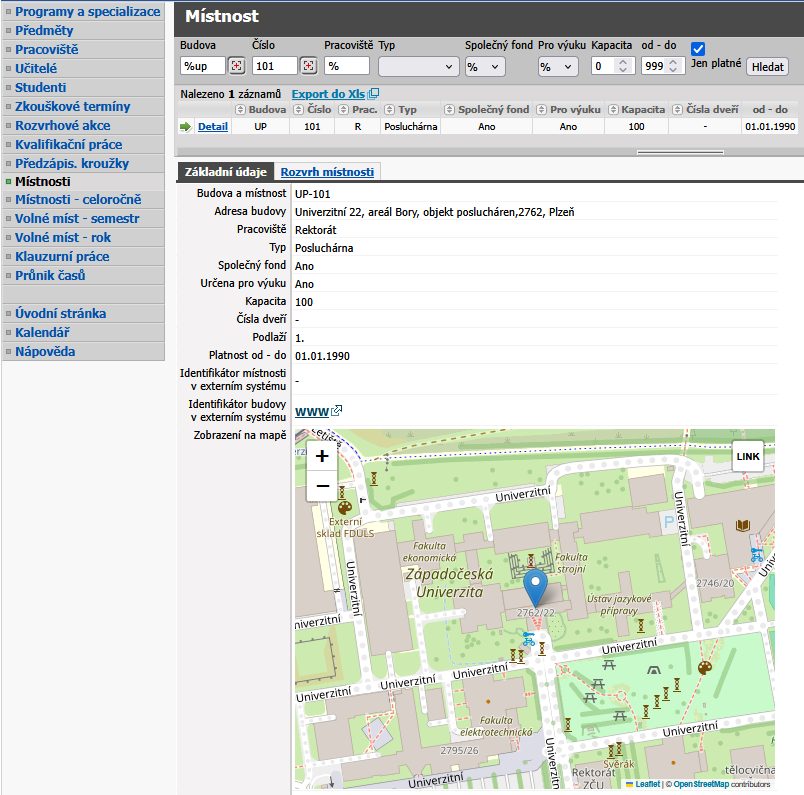Zoom out the map with minus button

pyautogui.click(x=322, y=487)
